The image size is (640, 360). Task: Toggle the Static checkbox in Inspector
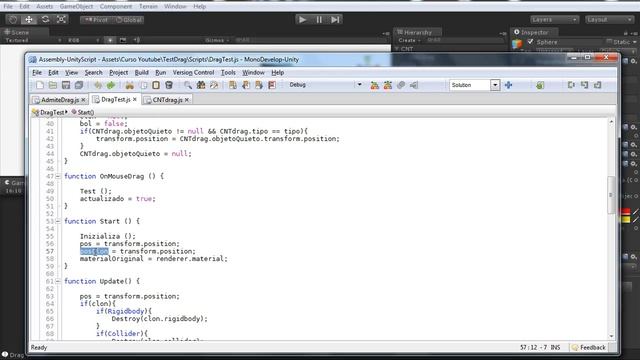609,42
